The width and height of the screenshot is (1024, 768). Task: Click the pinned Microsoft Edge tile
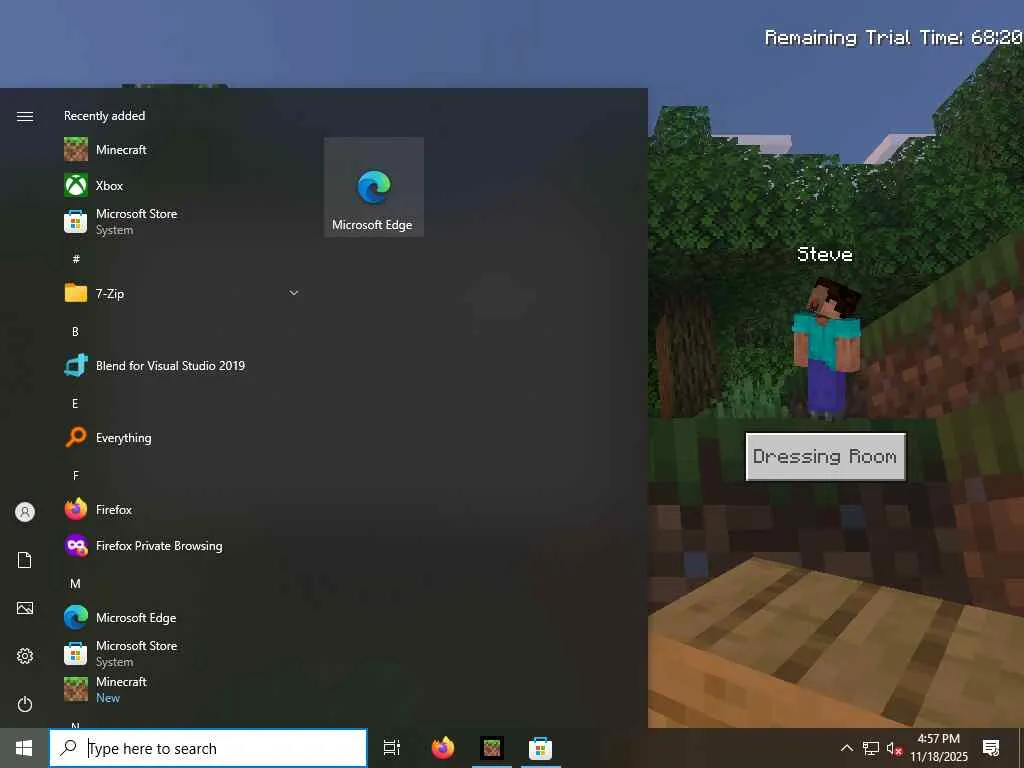coord(374,187)
